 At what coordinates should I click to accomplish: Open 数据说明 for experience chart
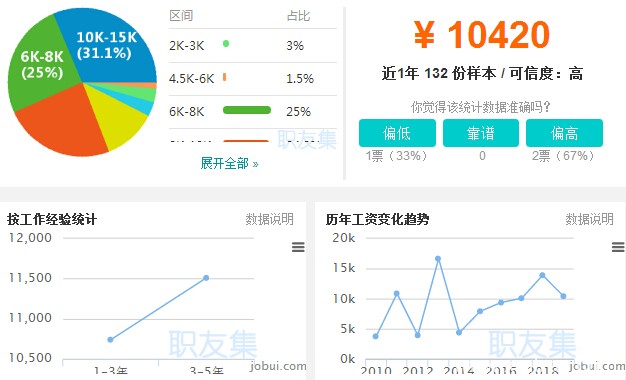(x=269, y=219)
